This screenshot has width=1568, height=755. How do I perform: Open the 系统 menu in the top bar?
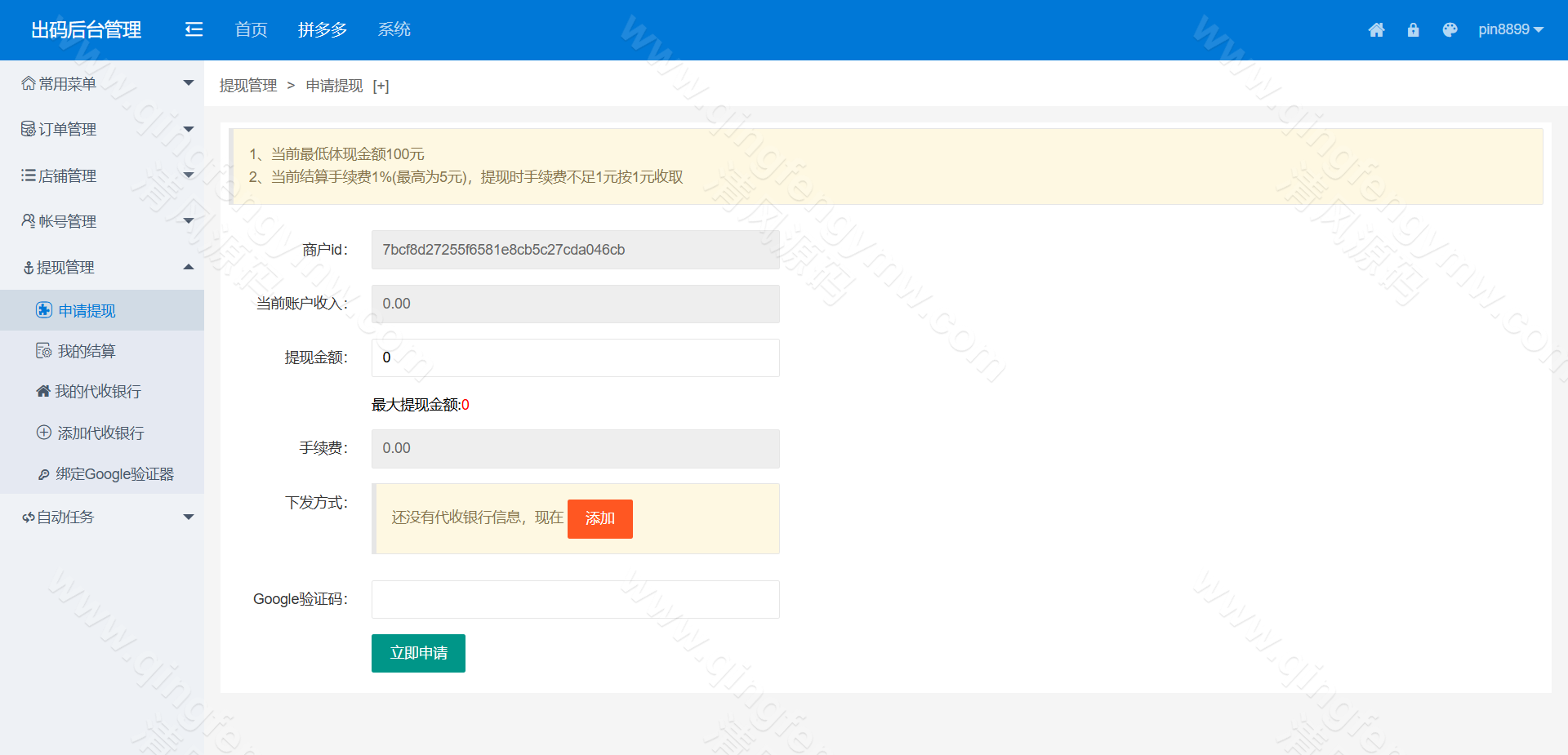(x=394, y=29)
